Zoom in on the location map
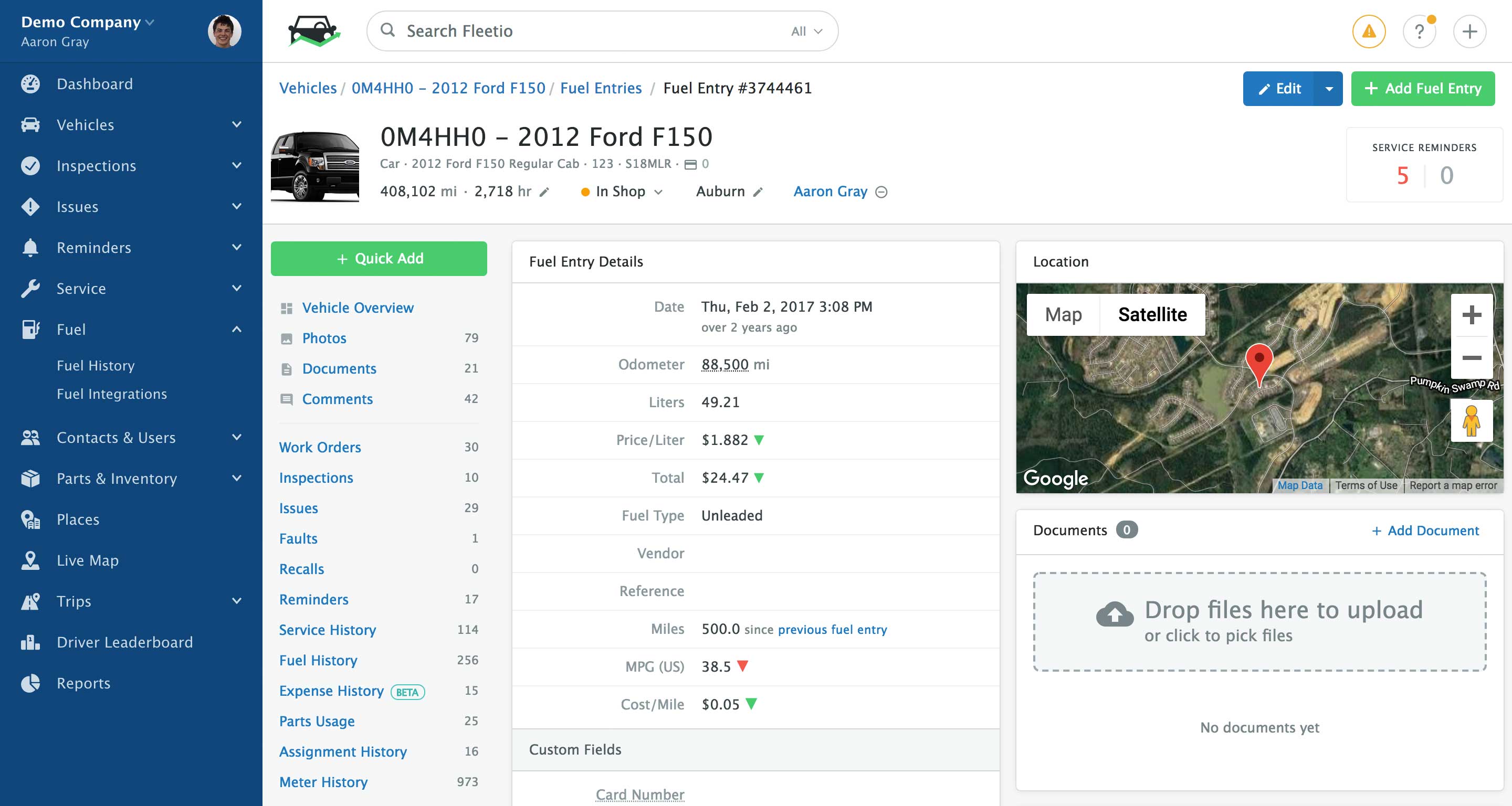 1472,315
